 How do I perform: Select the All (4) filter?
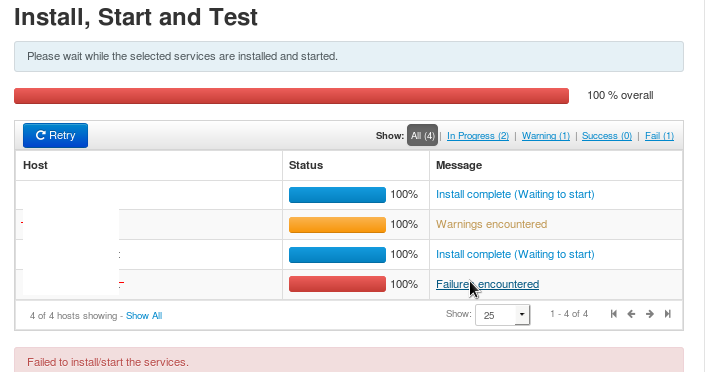pyautogui.click(x=422, y=136)
